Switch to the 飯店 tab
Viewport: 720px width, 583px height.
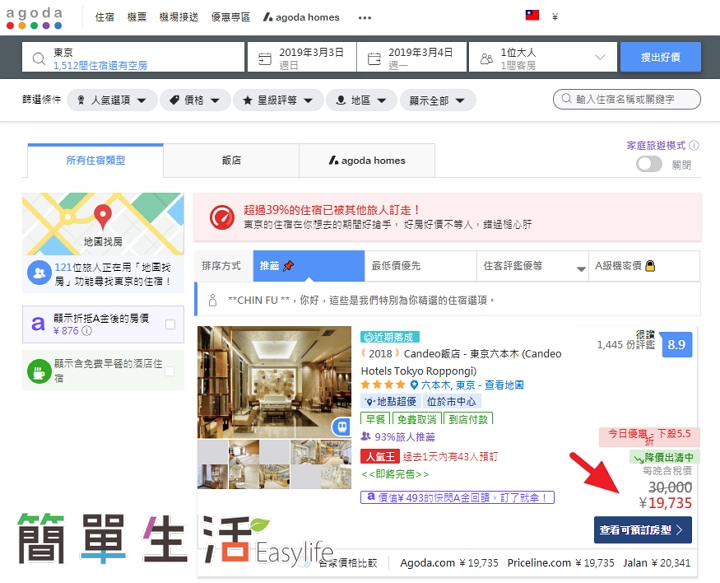pyautogui.click(x=231, y=160)
